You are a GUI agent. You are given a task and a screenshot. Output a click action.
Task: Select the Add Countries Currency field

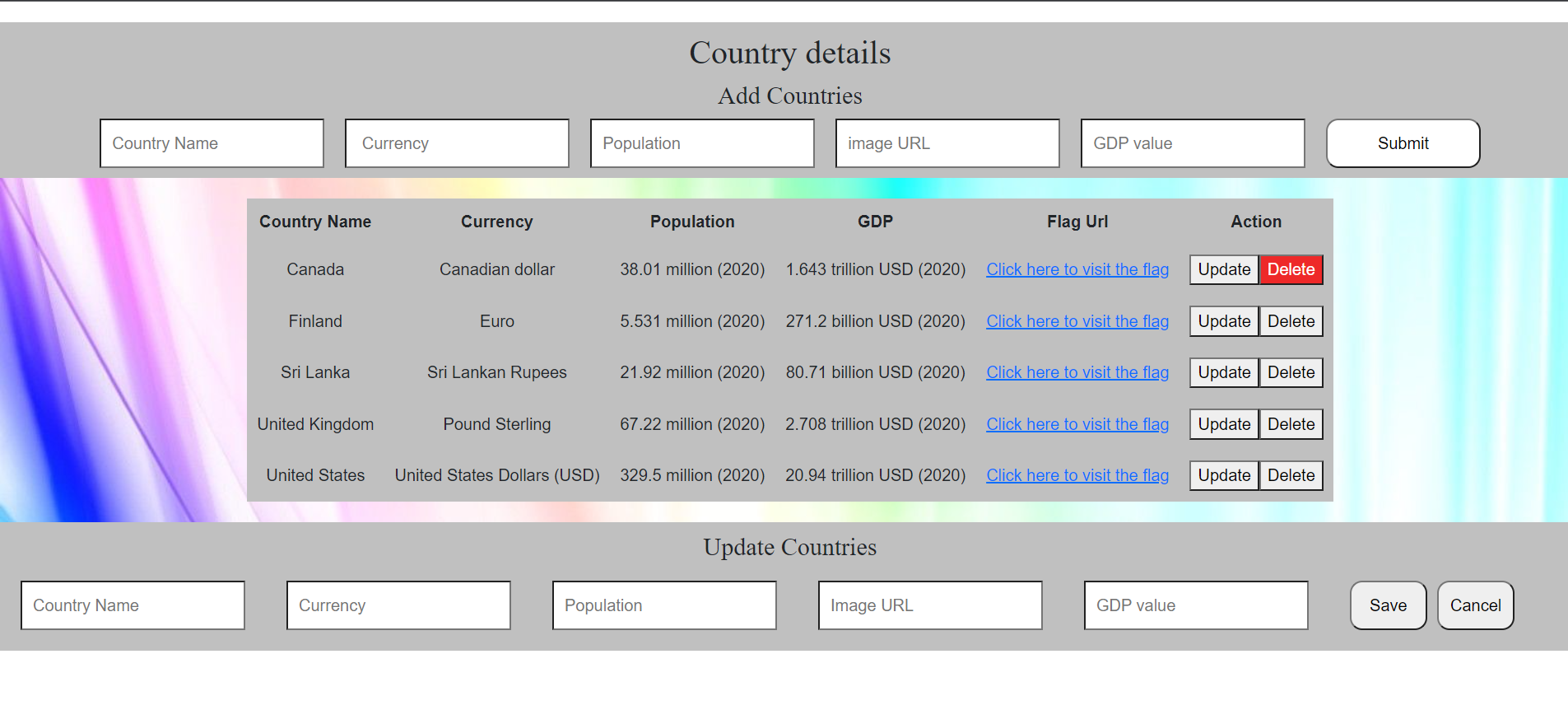point(457,143)
